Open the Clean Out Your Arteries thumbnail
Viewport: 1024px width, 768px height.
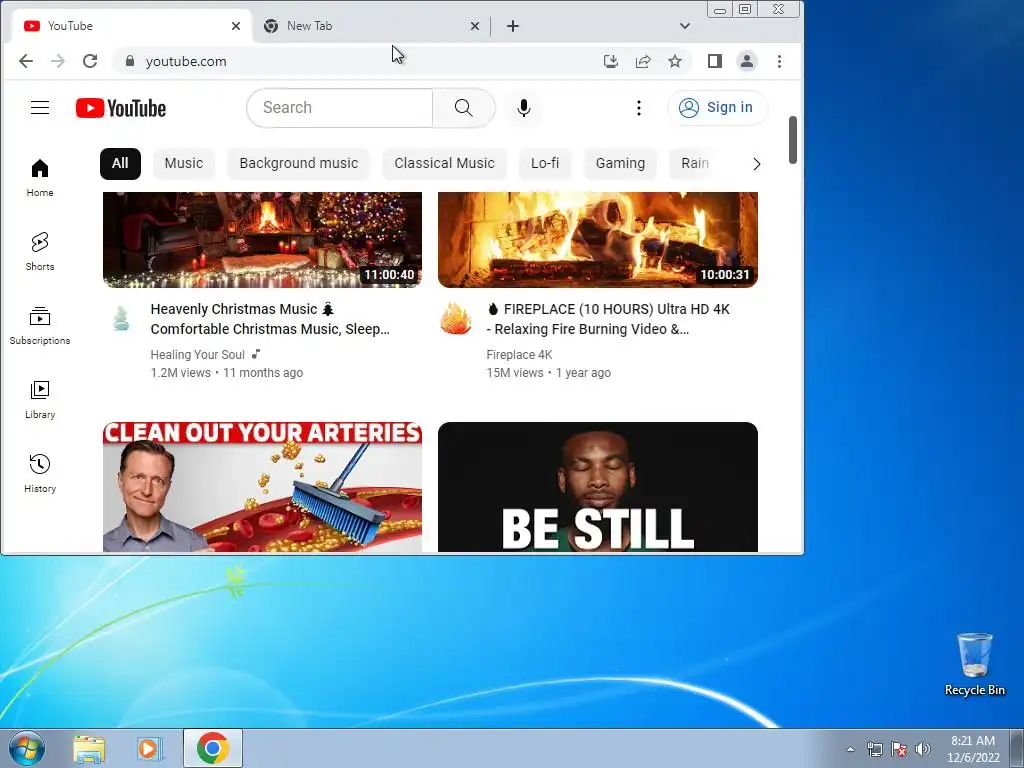[x=263, y=487]
